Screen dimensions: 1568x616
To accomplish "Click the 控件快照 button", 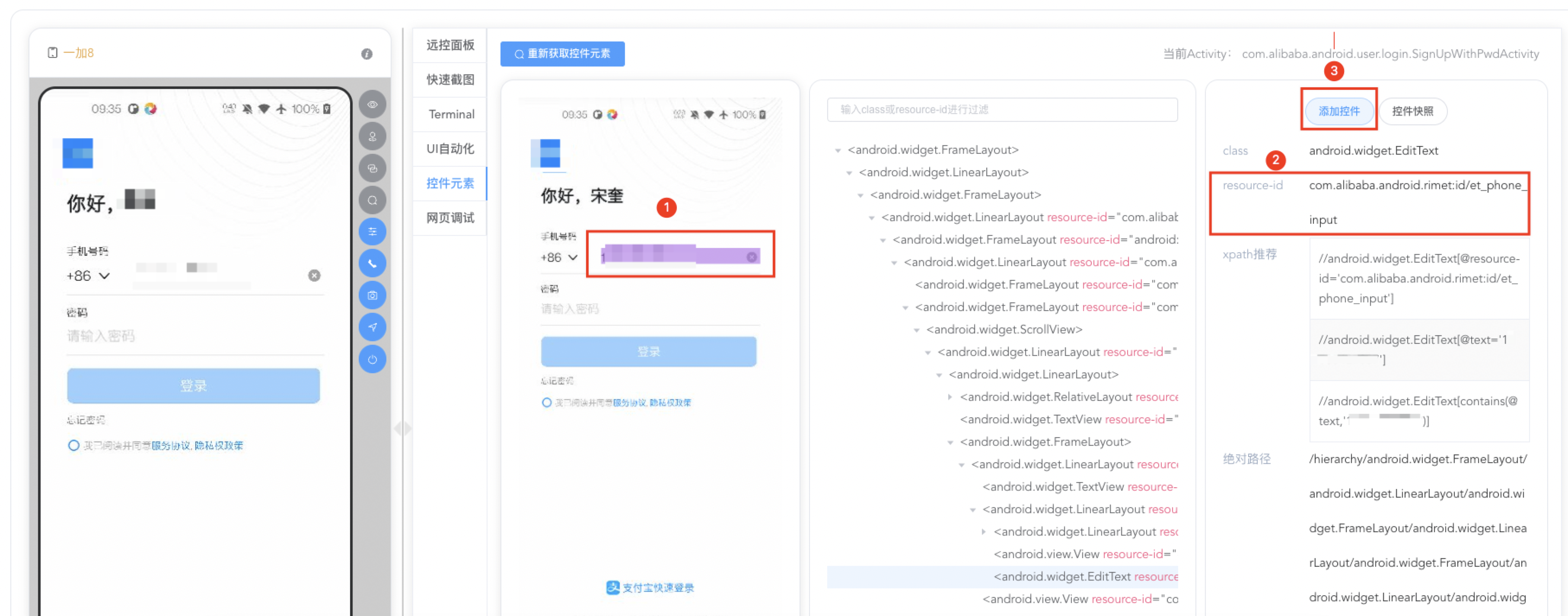I will click(x=1412, y=111).
